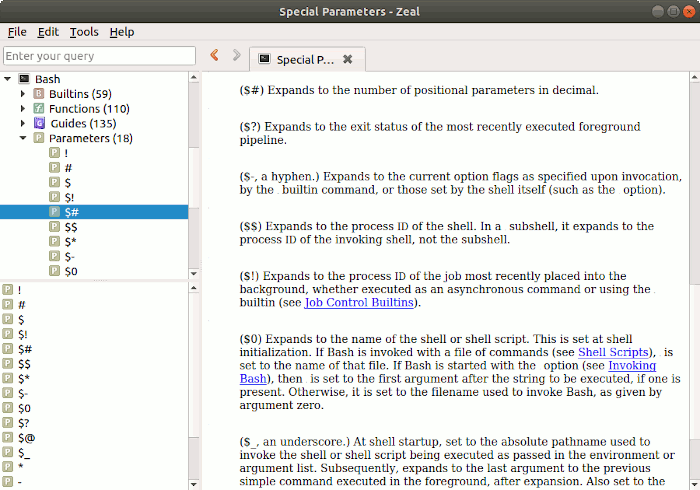Click the terminal icon on the tab

(x=264, y=59)
